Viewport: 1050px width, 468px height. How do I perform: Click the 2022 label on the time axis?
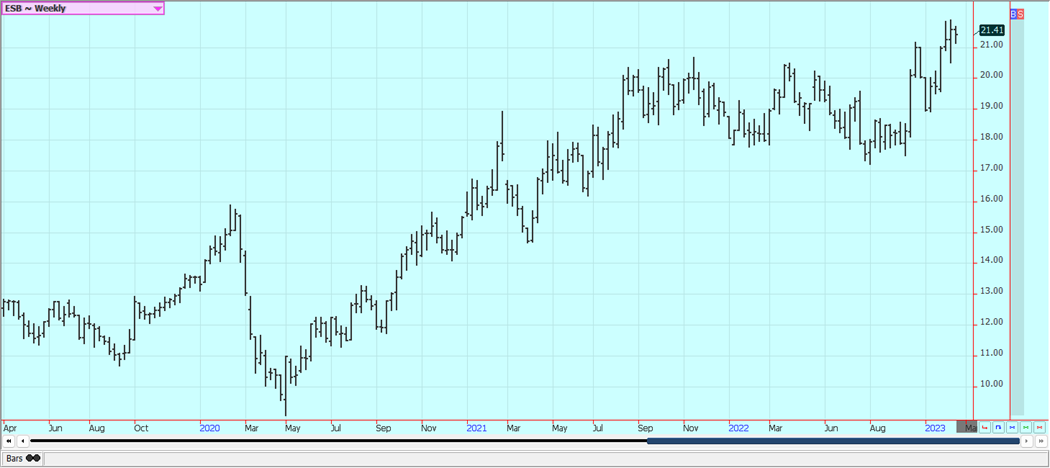pyautogui.click(x=738, y=428)
